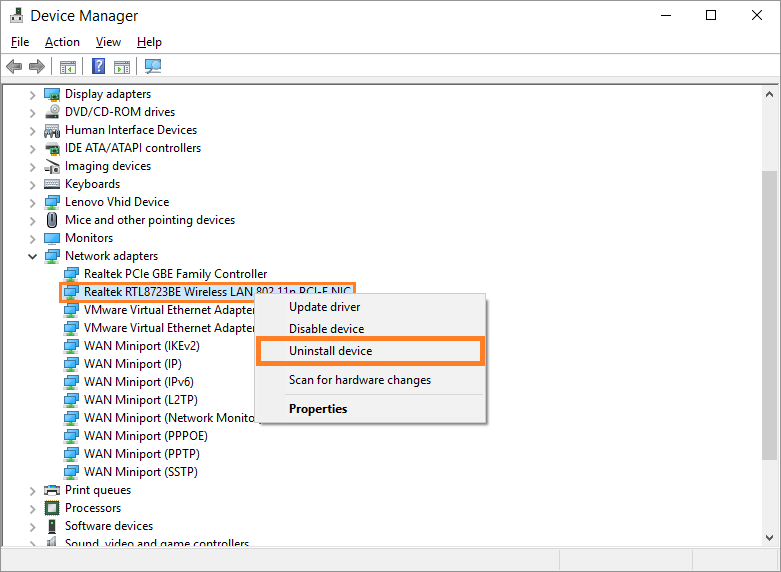This screenshot has width=781, height=572.
Task: Click the Realtek PCIe GBE Family Controller icon
Action: point(71,274)
